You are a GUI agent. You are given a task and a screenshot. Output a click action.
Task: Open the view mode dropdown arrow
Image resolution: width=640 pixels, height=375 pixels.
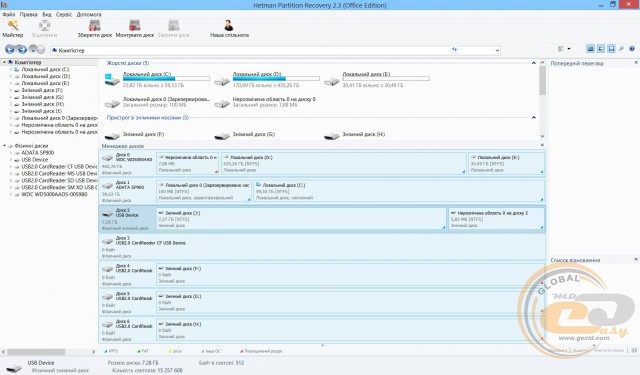click(x=569, y=49)
